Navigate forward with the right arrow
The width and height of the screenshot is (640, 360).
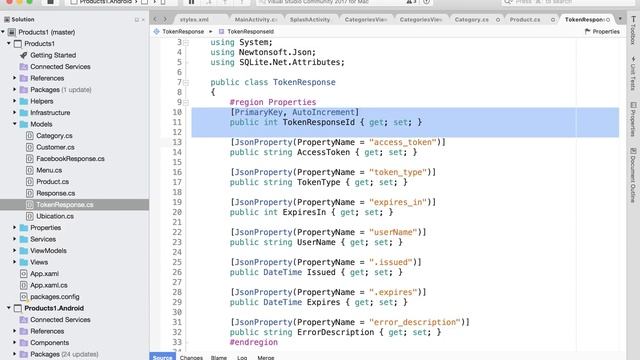coord(165,19)
